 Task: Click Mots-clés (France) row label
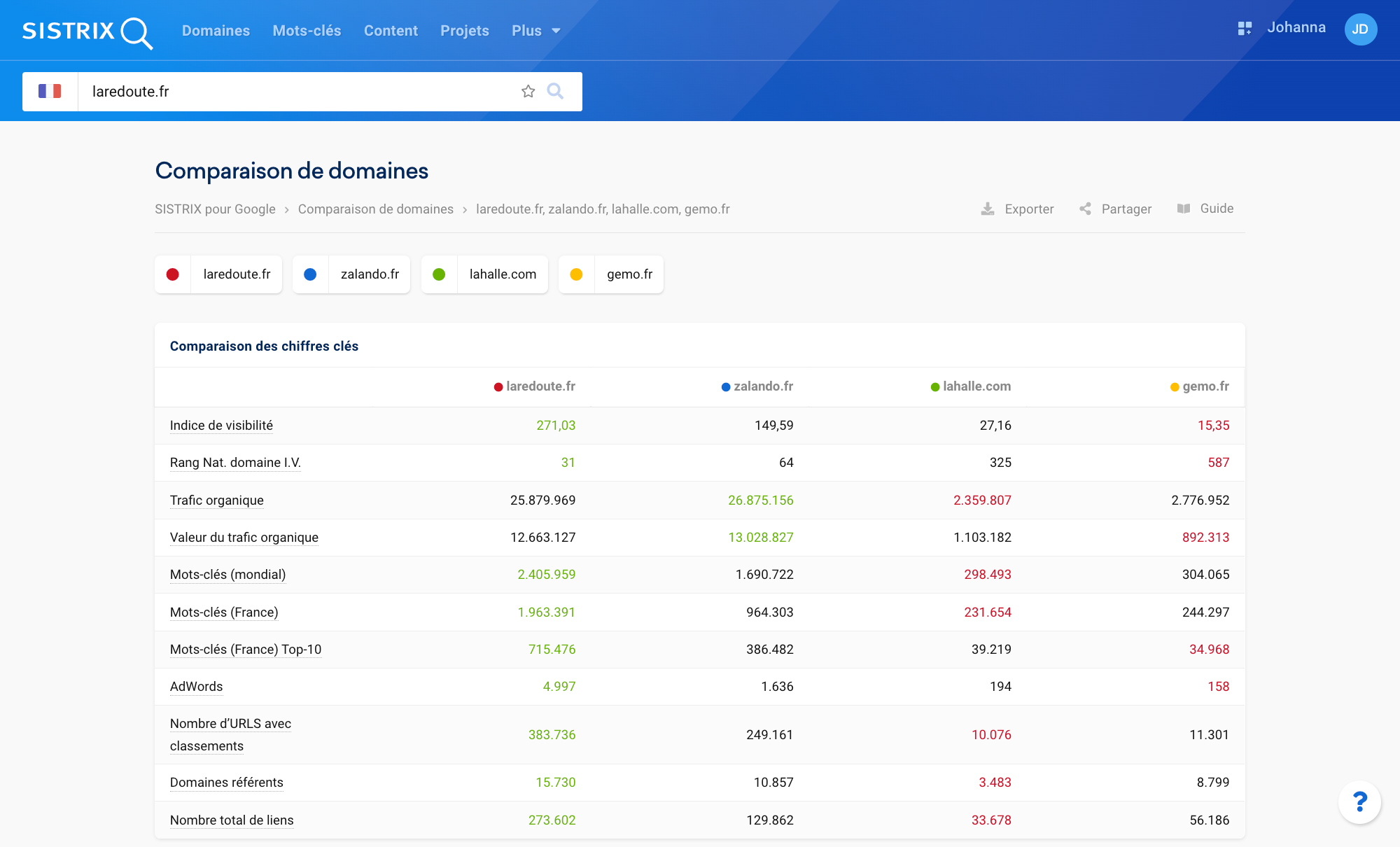click(x=224, y=612)
